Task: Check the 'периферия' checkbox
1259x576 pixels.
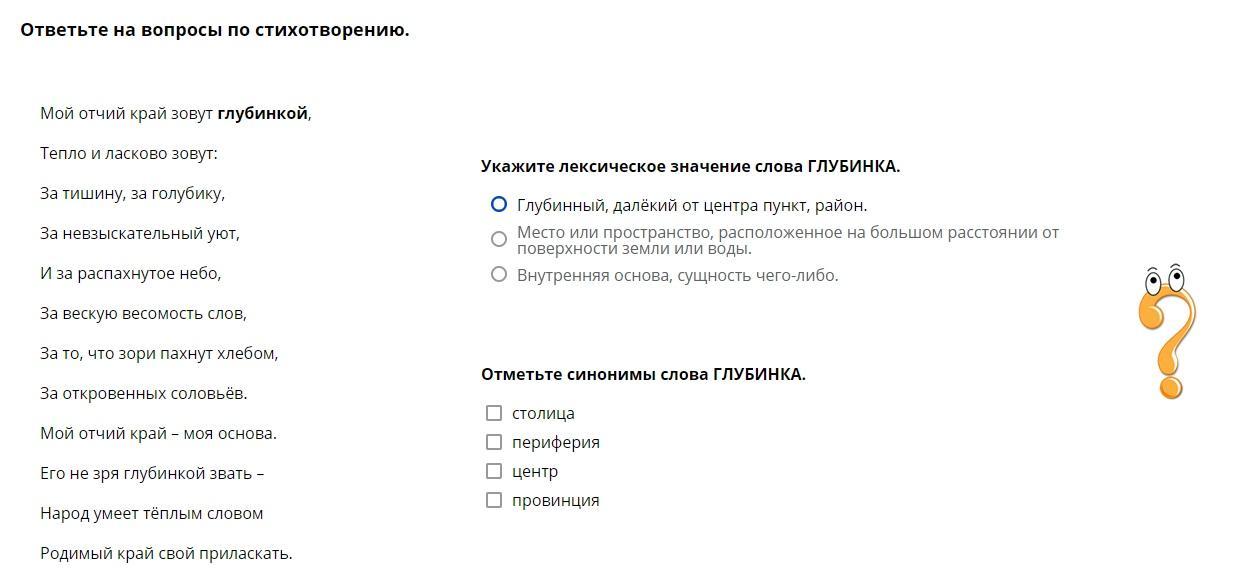Action: (494, 442)
